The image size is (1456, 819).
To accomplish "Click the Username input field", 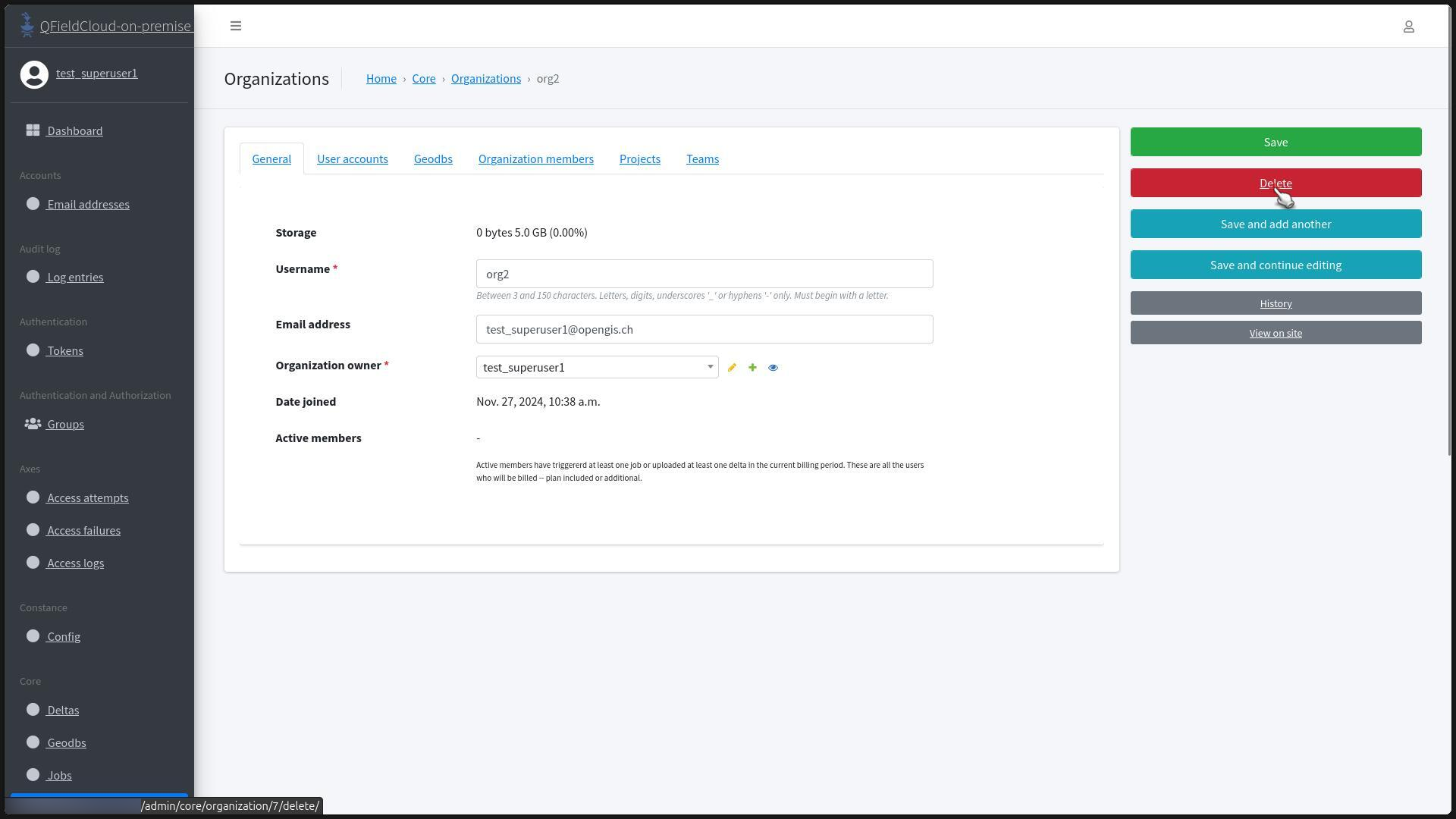I will click(x=704, y=275).
